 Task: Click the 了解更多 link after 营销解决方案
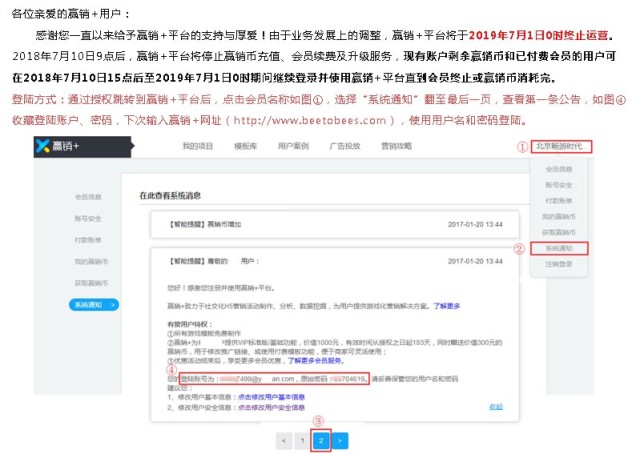tap(447, 306)
